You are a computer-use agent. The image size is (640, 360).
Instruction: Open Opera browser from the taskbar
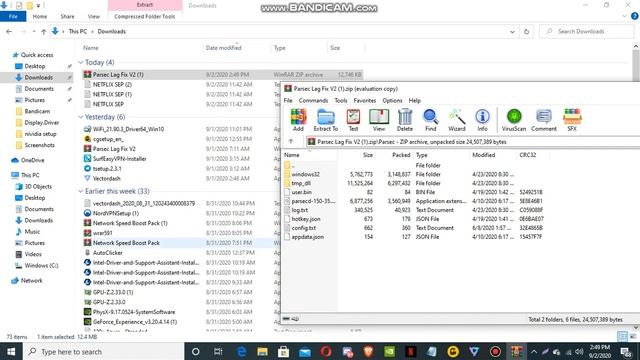(326, 351)
